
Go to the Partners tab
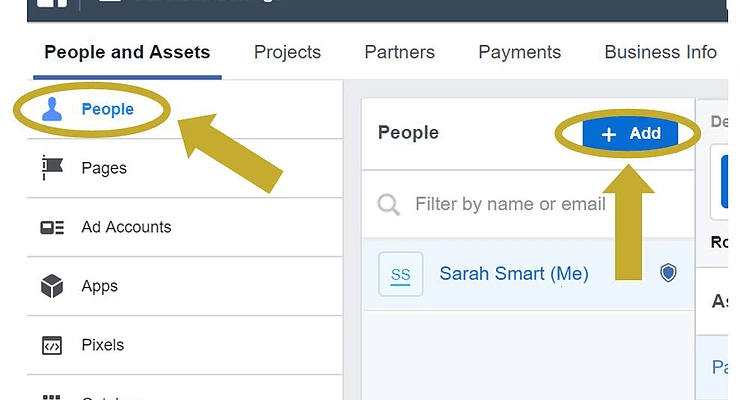point(399,52)
